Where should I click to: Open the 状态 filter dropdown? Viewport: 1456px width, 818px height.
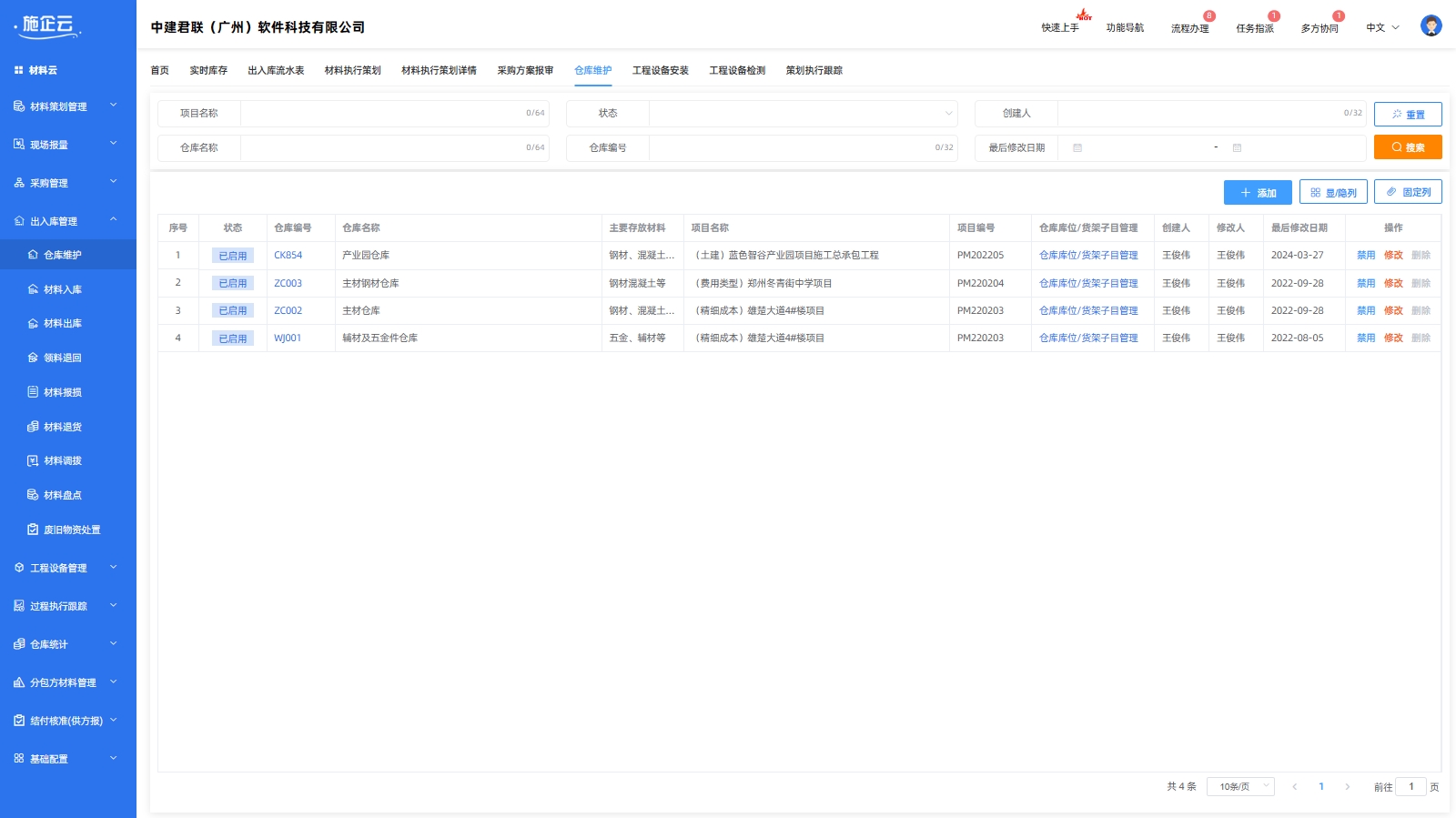(803, 114)
